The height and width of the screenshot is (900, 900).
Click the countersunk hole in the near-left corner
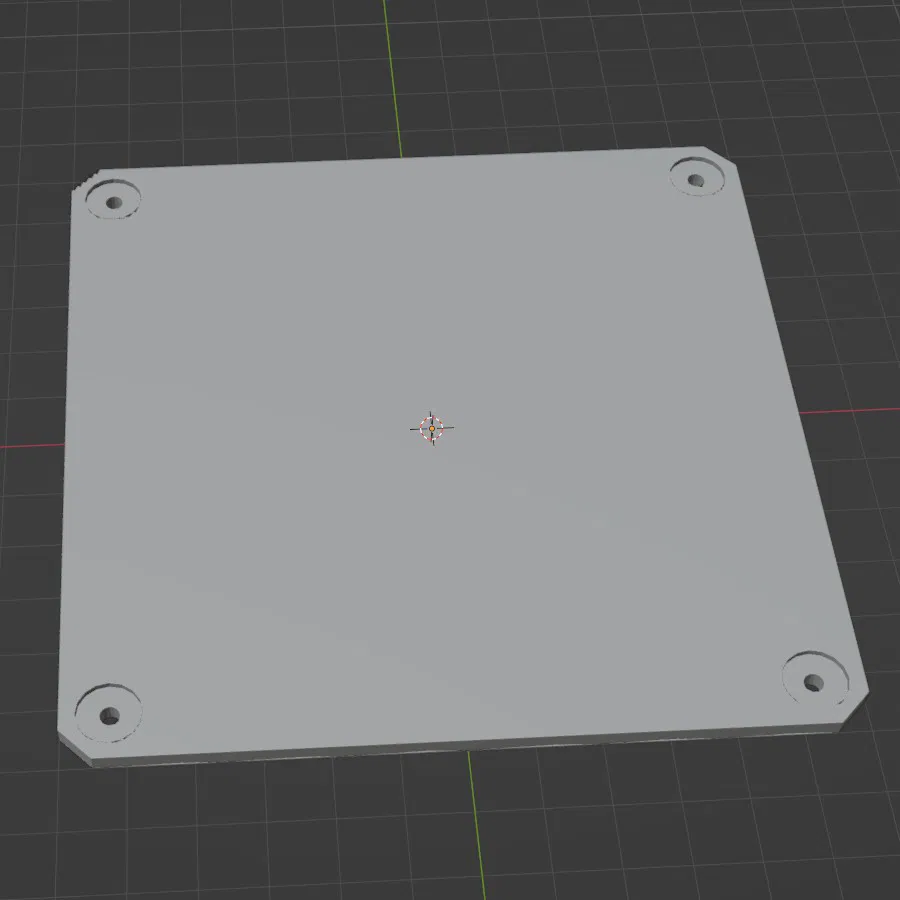coord(108,713)
